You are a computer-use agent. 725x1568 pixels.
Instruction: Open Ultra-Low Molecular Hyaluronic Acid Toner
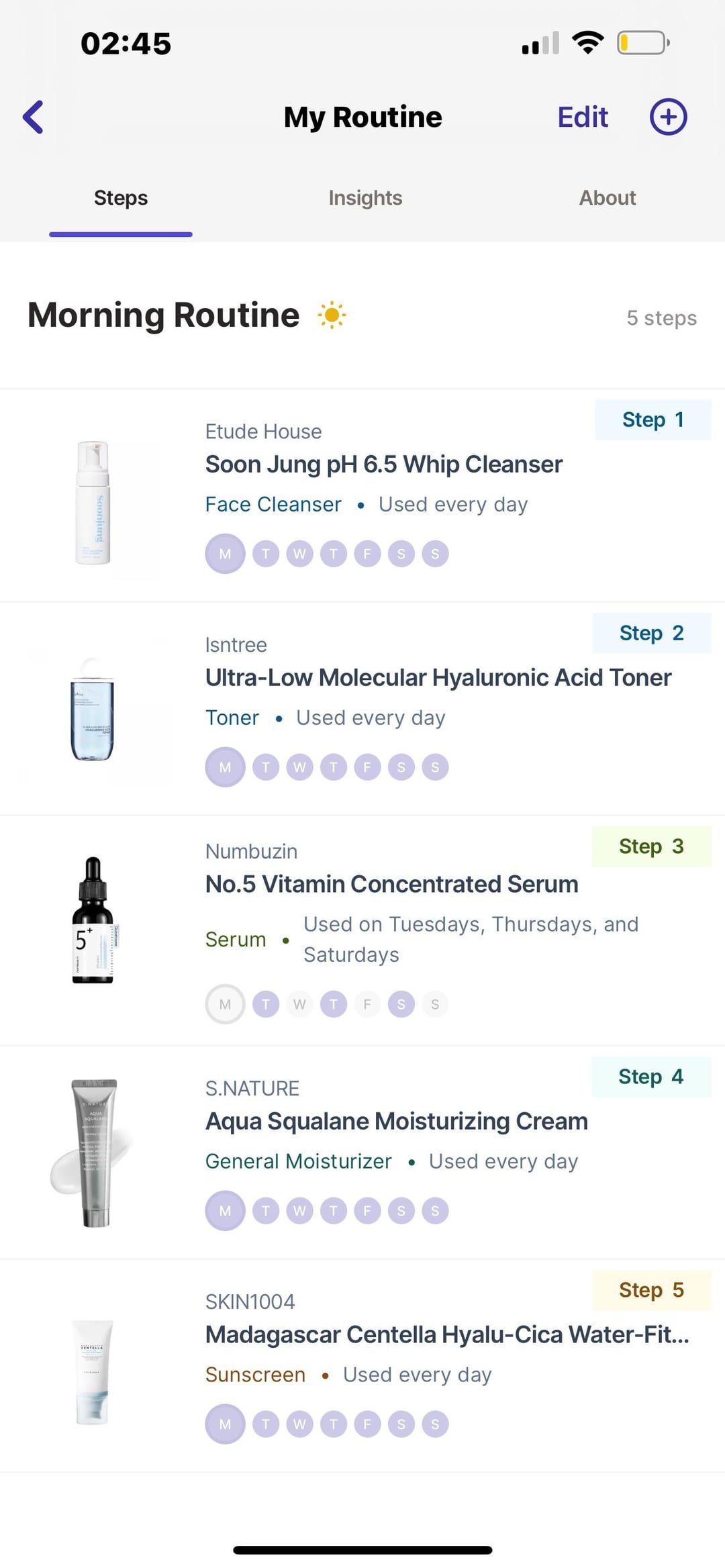(x=438, y=678)
